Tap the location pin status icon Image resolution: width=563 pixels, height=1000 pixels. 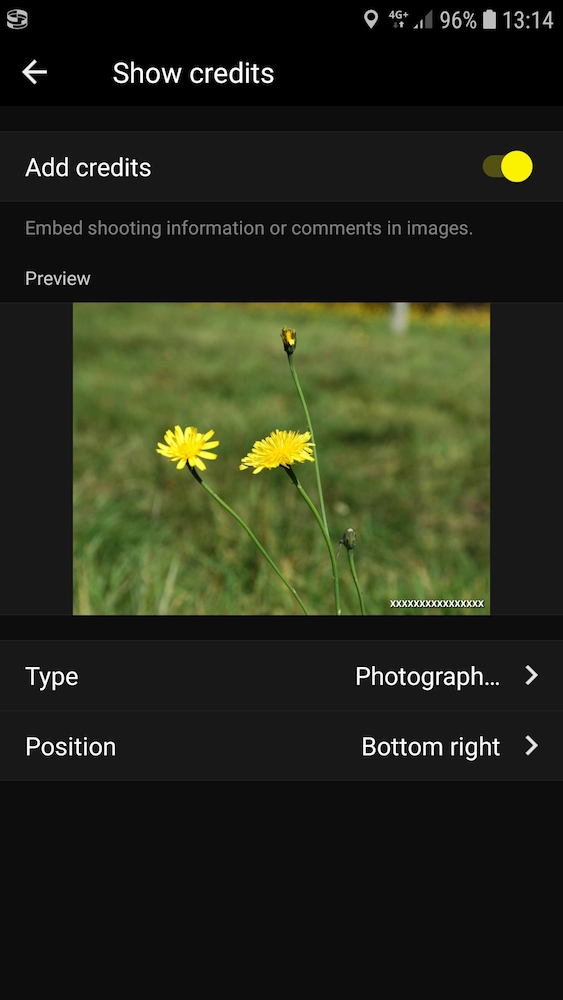(370, 20)
